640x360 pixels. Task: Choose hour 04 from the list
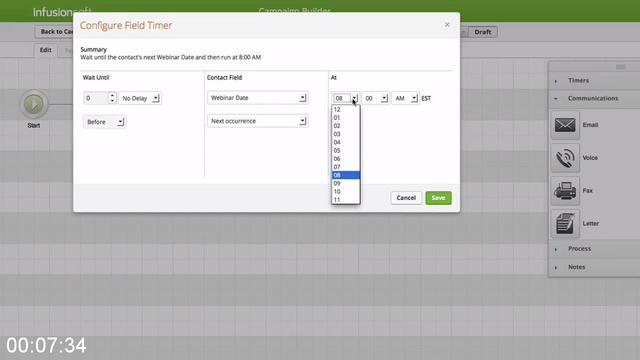pos(346,142)
